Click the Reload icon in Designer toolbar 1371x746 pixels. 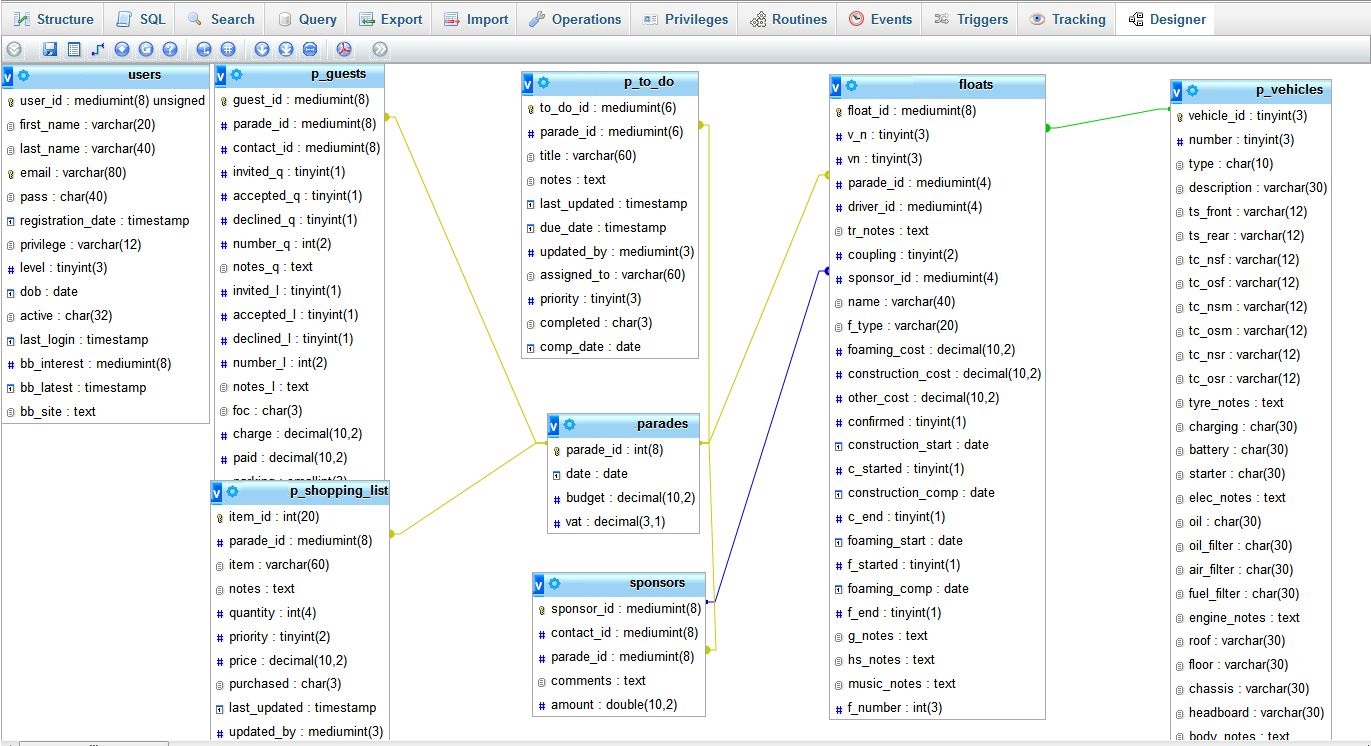coord(146,48)
